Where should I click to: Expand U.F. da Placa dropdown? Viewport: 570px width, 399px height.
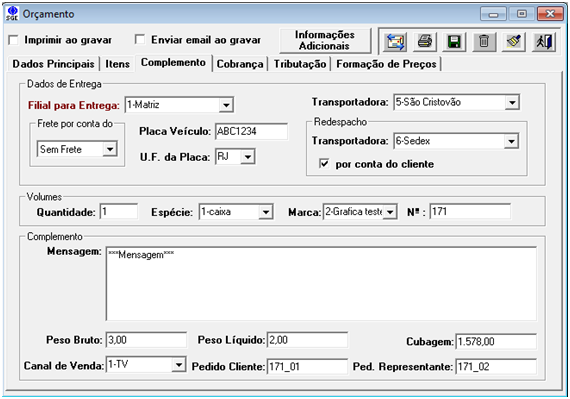(248, 157)
